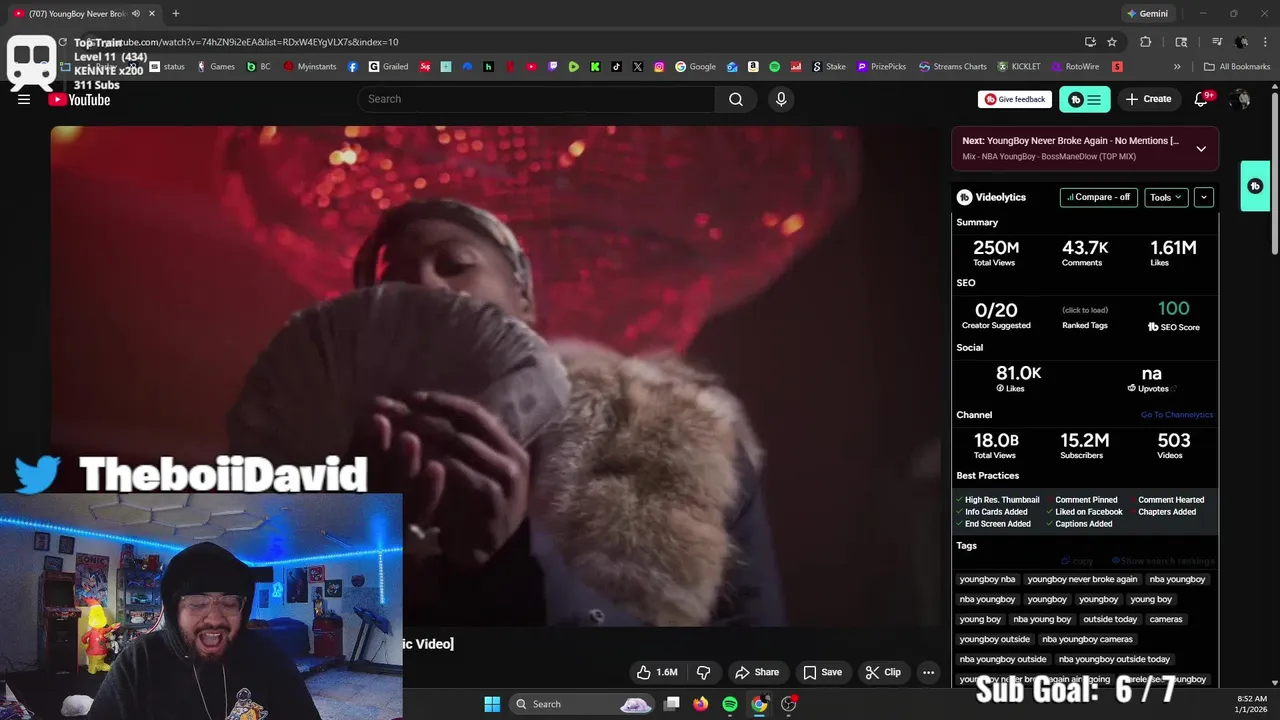Open Chrome extensions puzzle icon

coord(1146,42)
